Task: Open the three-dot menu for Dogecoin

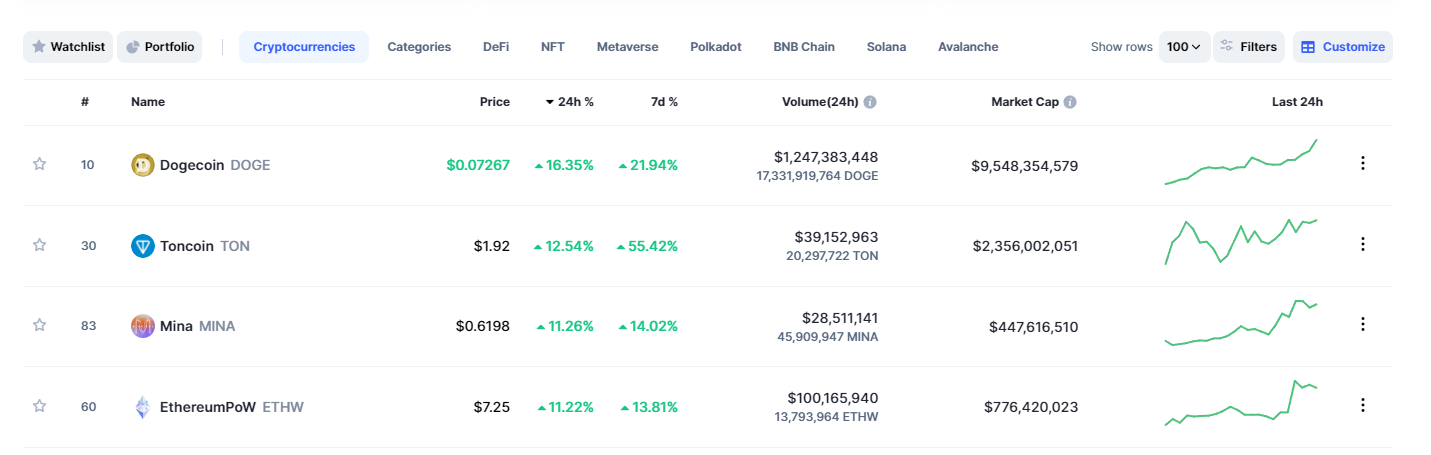Action: [x=1362, y=163]
